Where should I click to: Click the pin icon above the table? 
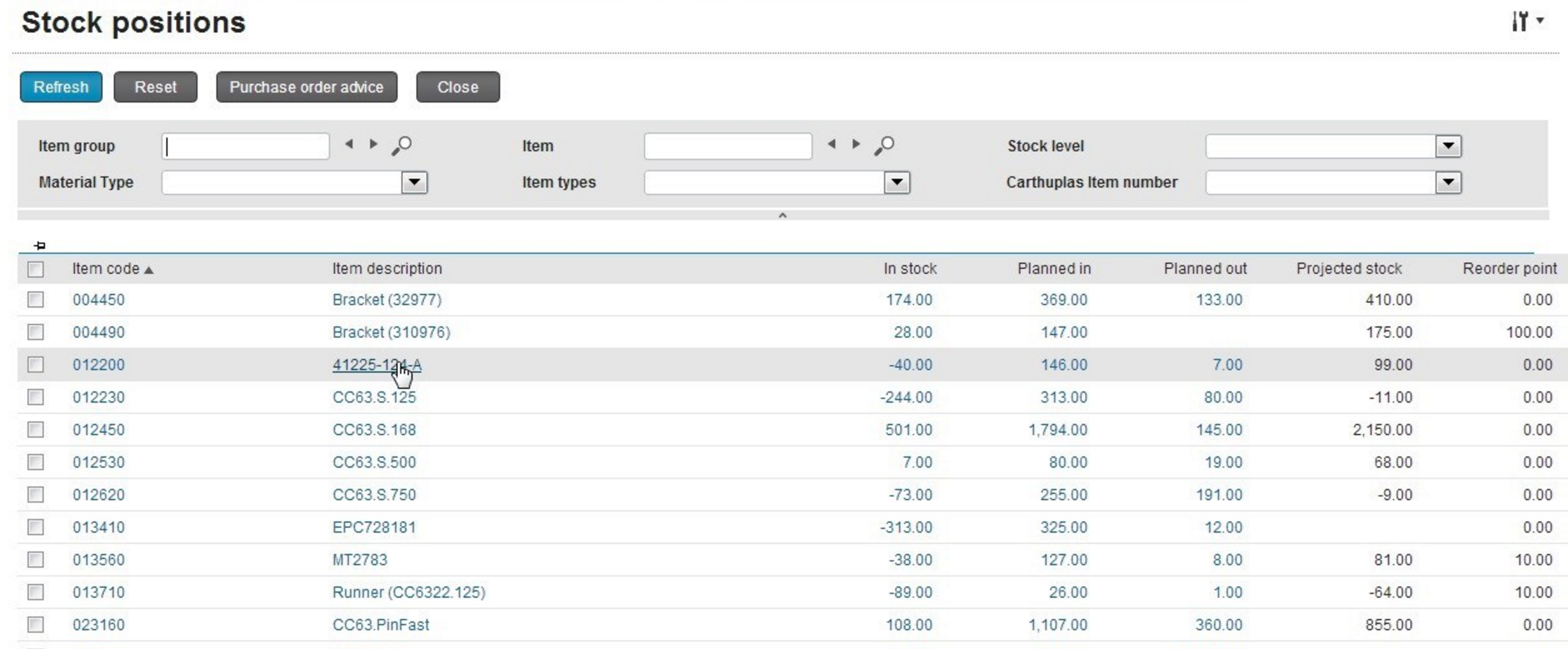pyautogui.click(x=39, y=246)
